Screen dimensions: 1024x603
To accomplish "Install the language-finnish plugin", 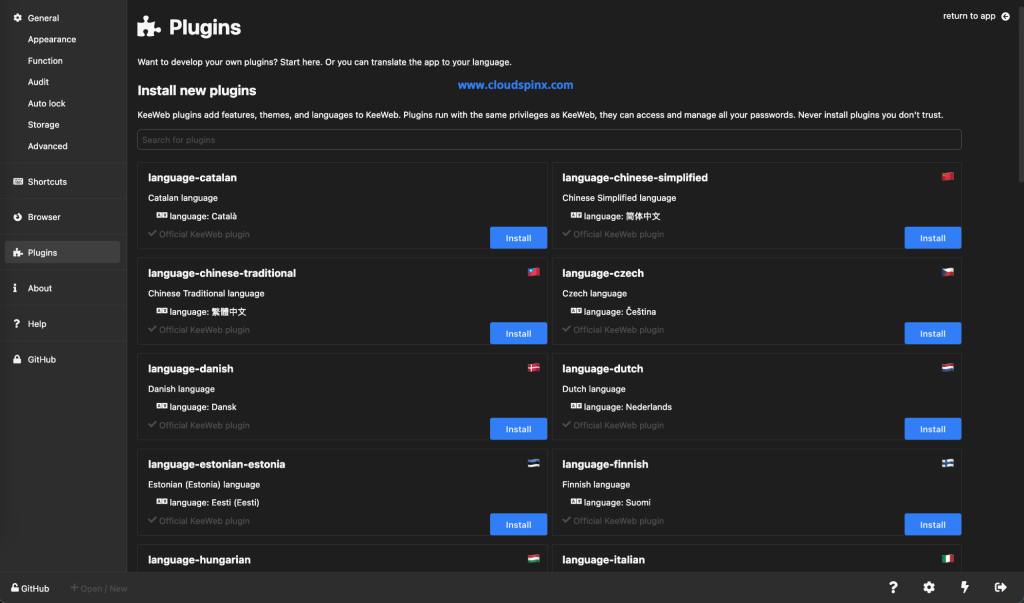I will pyautogui.click(x=932, y=524).
